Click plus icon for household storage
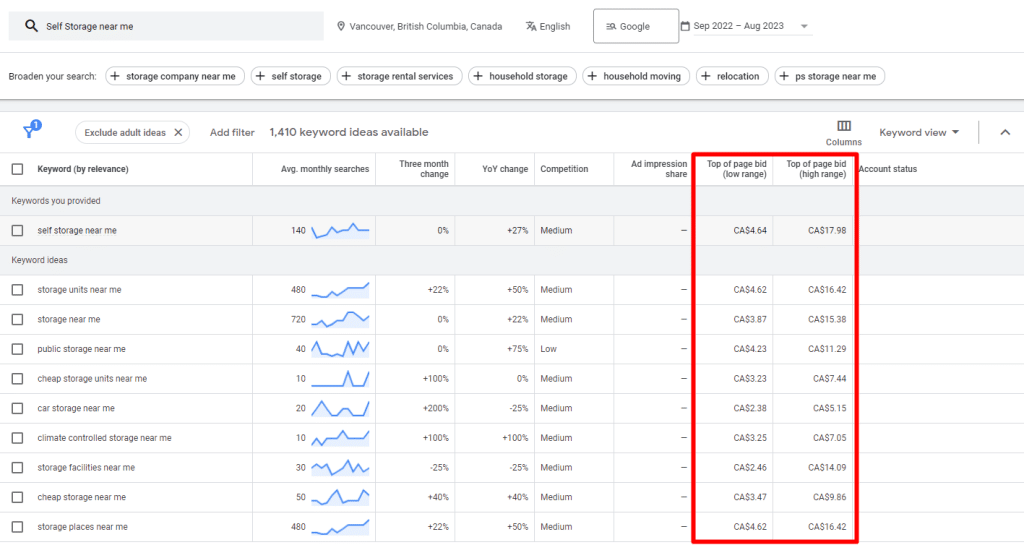The width and height of the screenshot is (1024, 545). pos(478,76)
